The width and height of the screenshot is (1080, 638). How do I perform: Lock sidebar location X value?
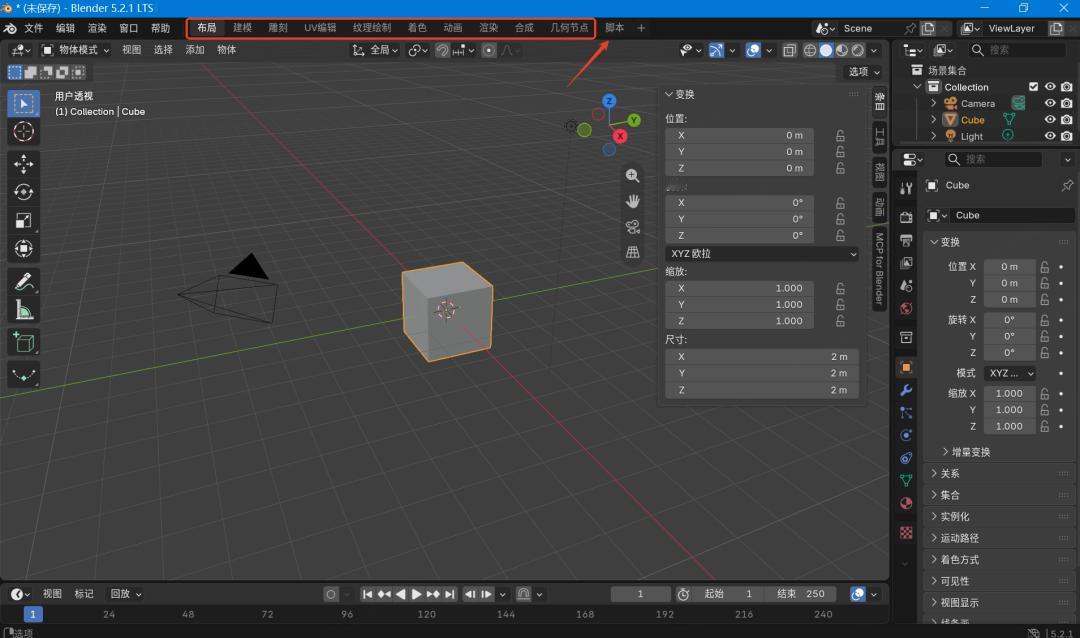(x=840, y=136)
